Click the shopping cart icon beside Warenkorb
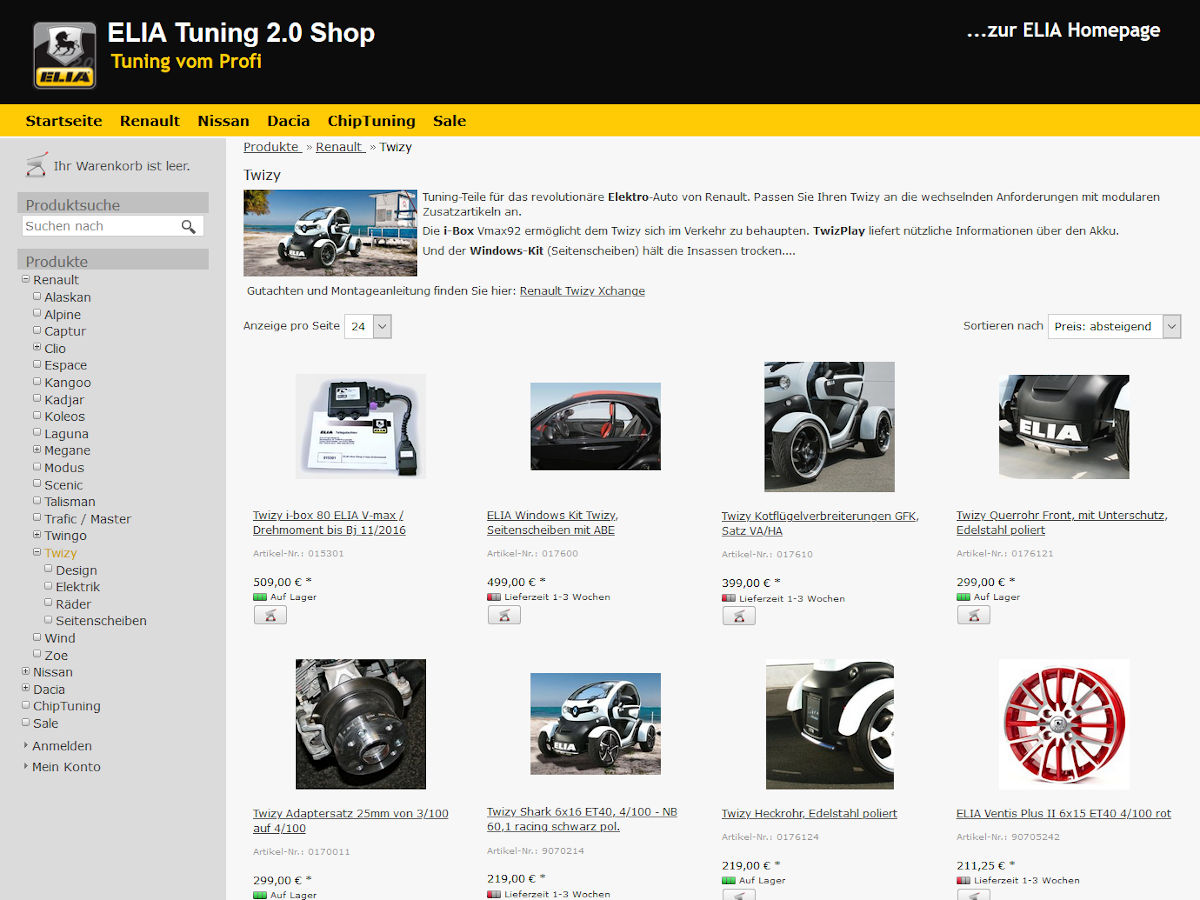Image resolution: width=1200 pixels, height=900 pixels. point(36,164)
